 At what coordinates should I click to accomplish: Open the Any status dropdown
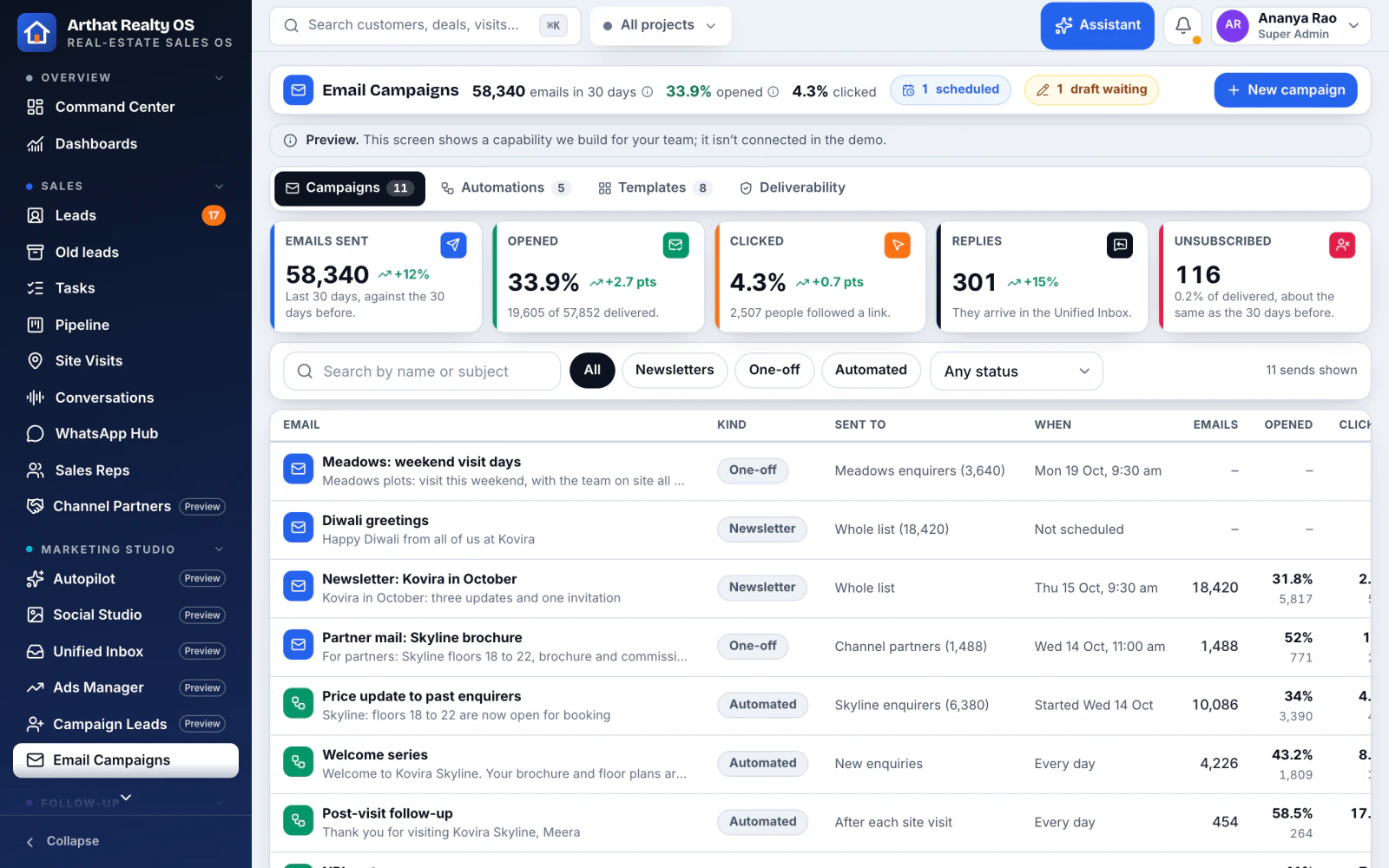pos(1017,372)
